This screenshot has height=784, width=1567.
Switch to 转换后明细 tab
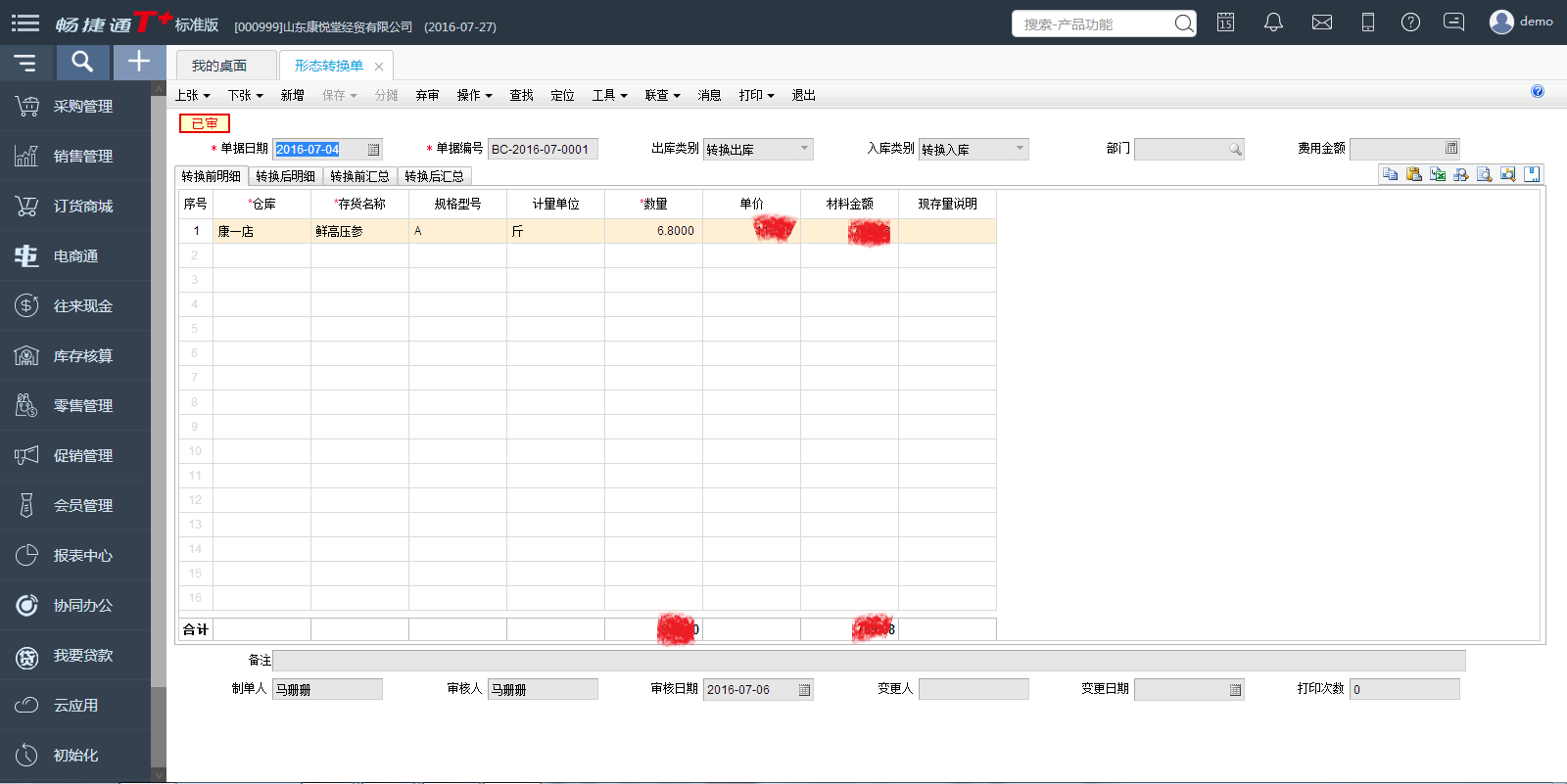pyautogui.click(x=285, y=176)
